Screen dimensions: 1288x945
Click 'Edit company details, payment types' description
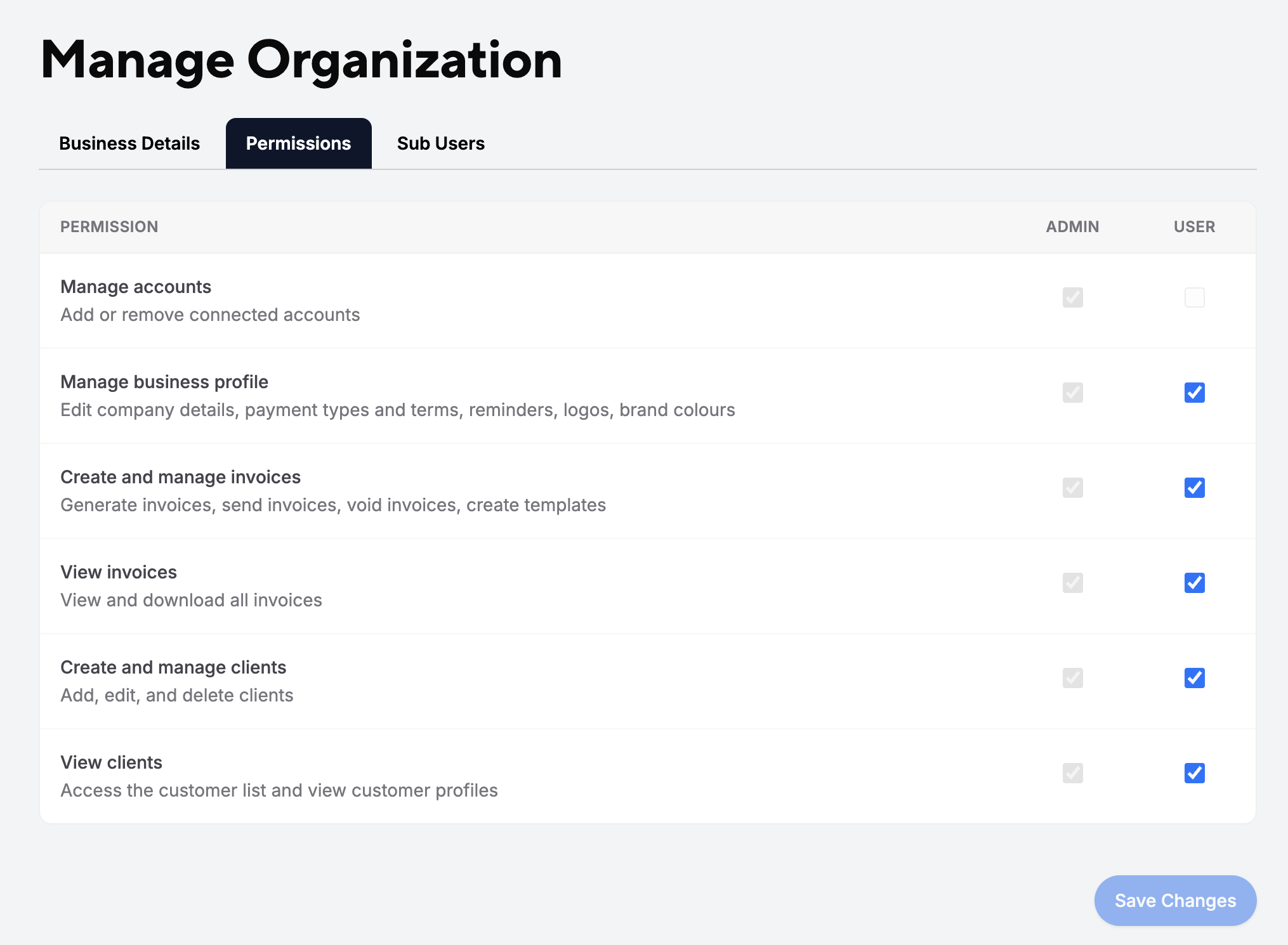398,410
